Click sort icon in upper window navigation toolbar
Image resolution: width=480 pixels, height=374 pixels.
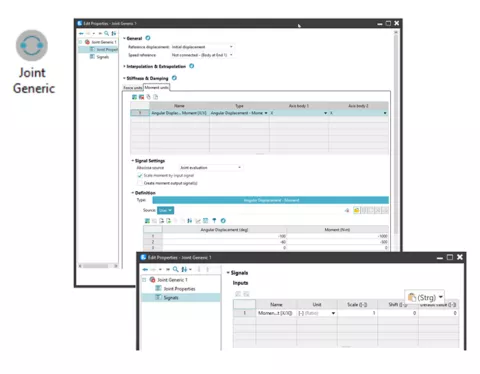coord(114,33)
